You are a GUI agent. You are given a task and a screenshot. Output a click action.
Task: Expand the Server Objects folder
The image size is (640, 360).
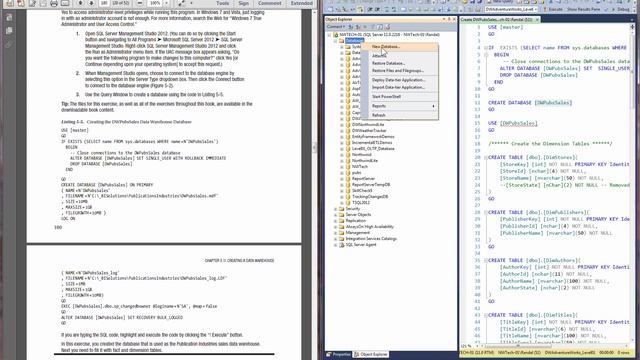(336, 215)
